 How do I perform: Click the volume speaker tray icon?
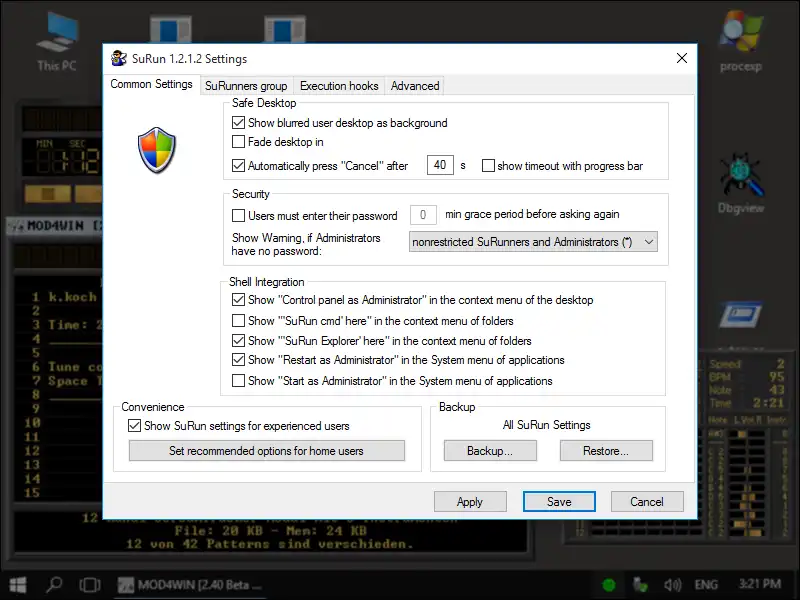coord(673,585)
